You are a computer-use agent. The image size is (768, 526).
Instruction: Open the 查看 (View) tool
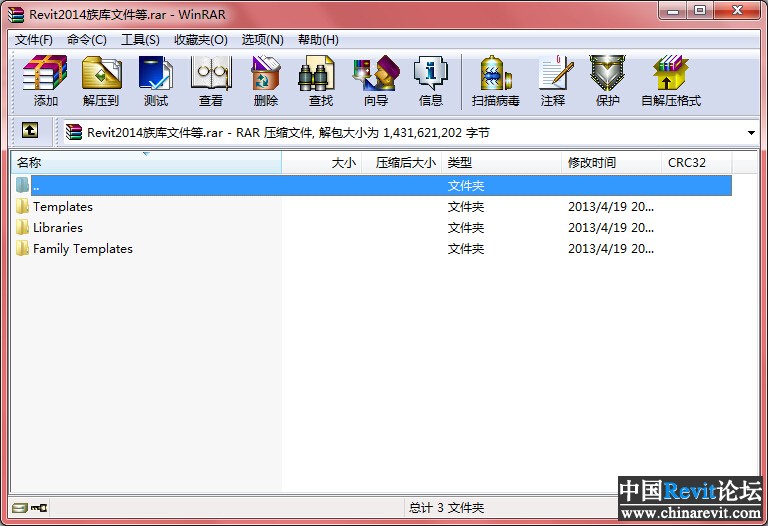click(211, 73)
